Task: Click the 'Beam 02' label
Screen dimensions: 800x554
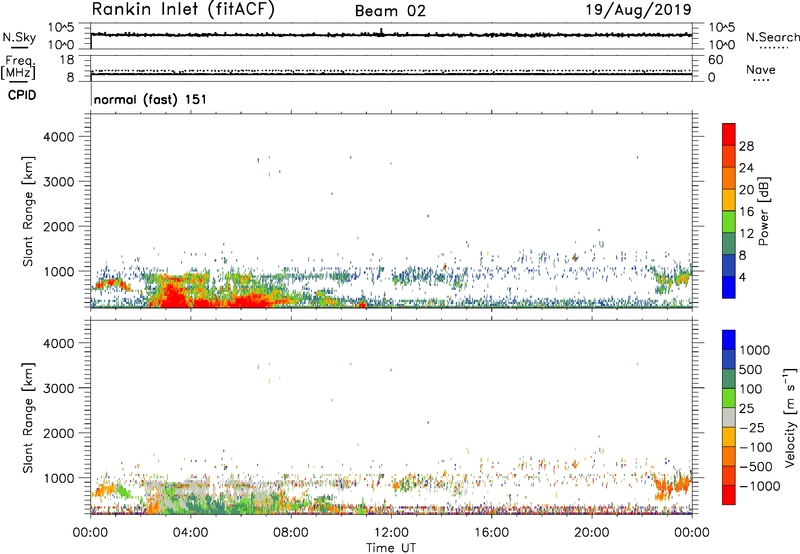Action: 390,11
